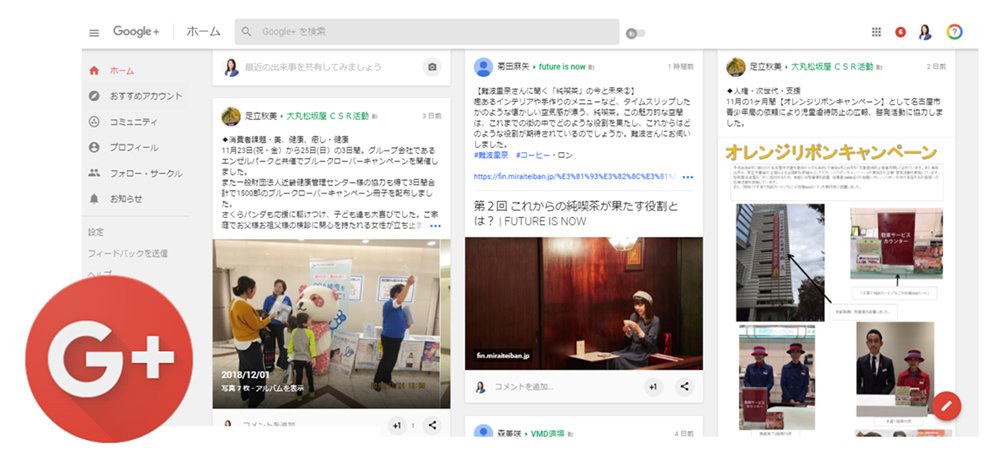Viewport: 1000px width, 457px height.
Task: Share the panda event post
Action: 432,425
